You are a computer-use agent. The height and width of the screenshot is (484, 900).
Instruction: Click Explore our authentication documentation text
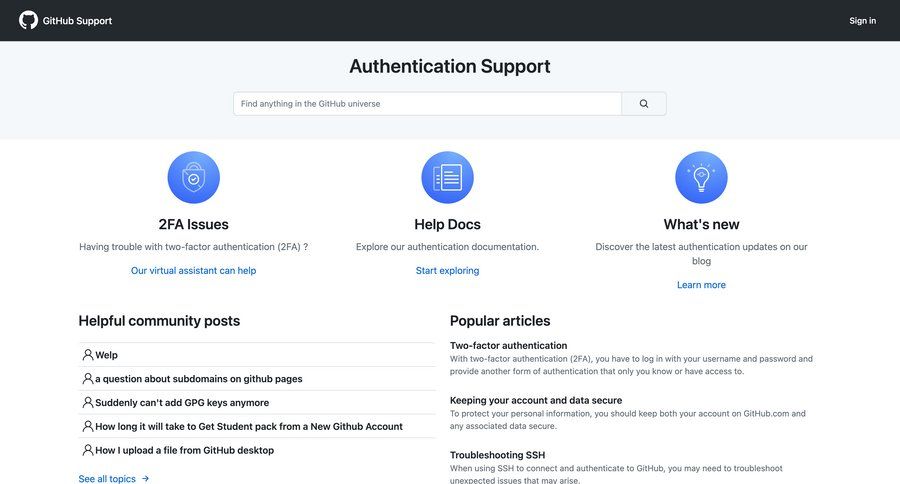[x=447, y=247]
